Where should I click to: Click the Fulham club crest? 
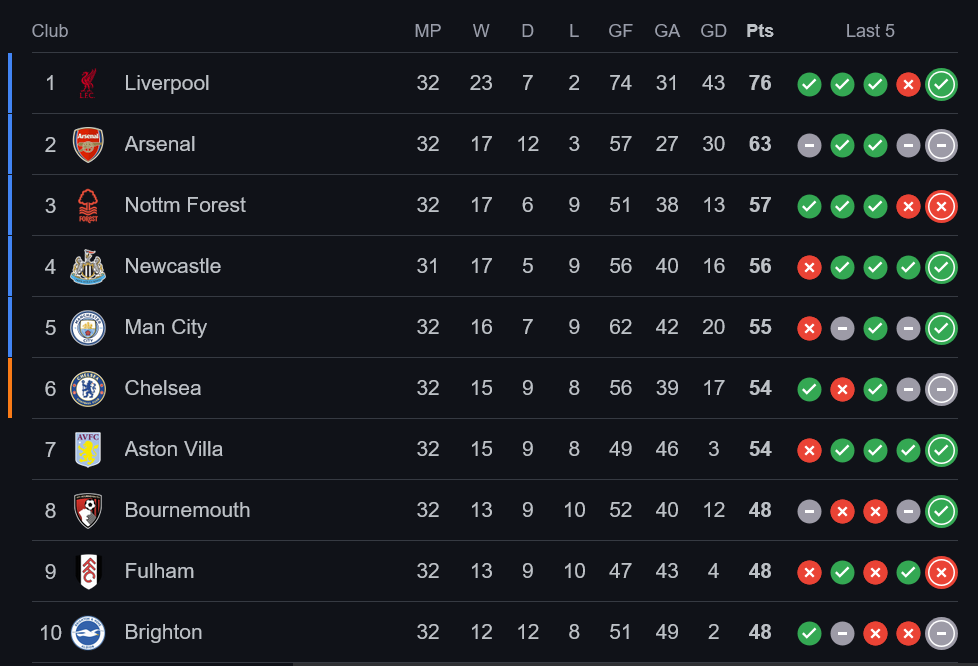[x=88, y=572]
